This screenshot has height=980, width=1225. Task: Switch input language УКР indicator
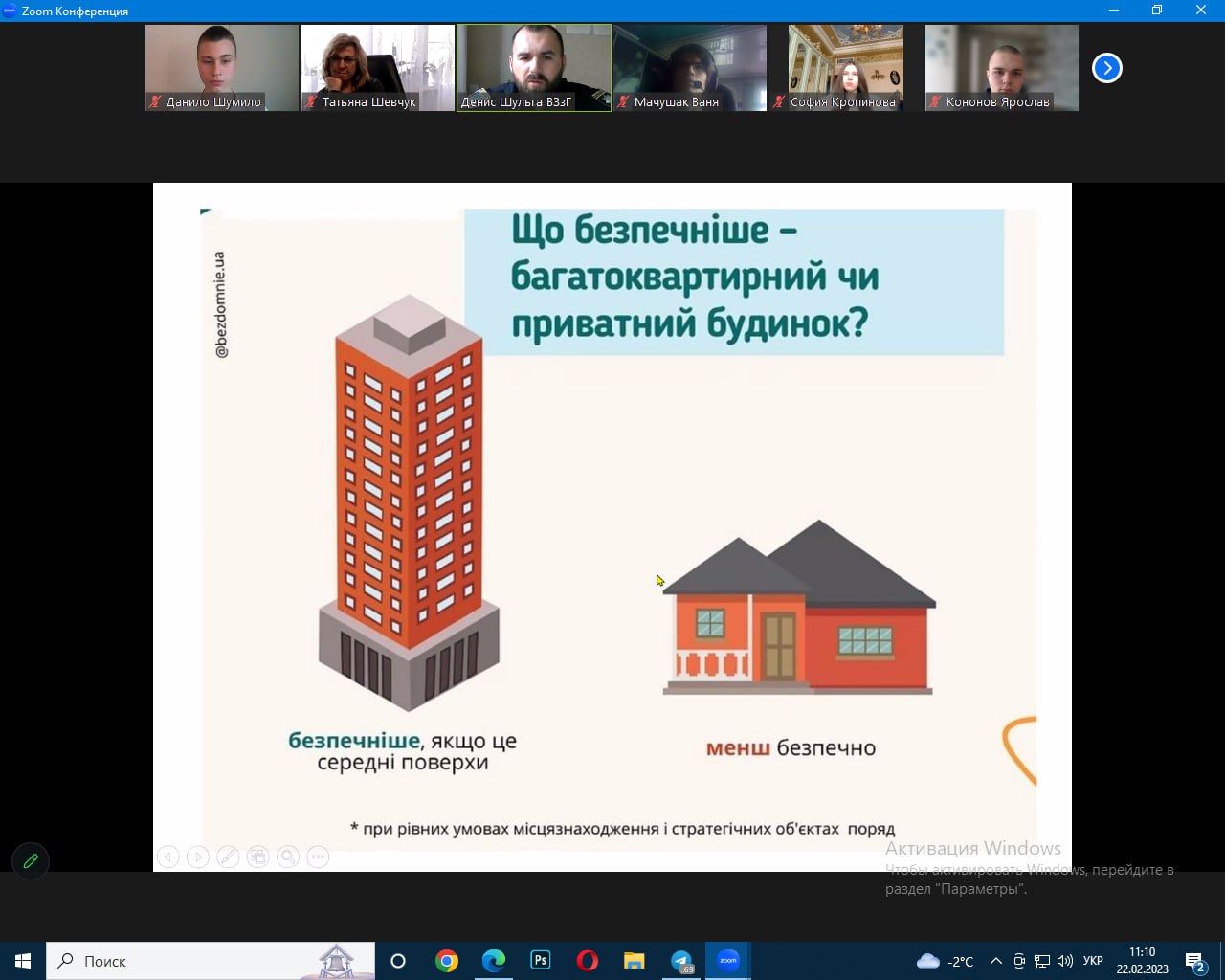click(1093, 961)
